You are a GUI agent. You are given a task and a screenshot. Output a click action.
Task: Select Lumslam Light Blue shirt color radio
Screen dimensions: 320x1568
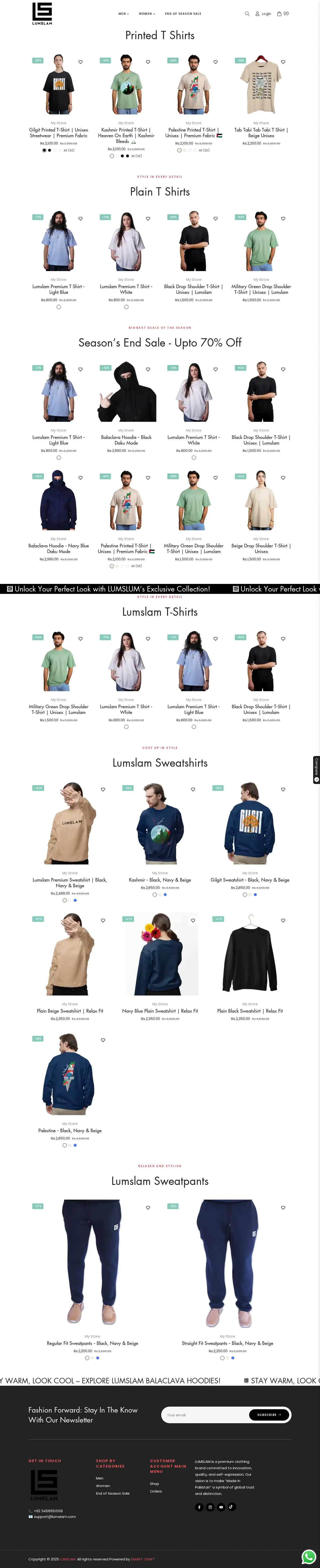58,307
